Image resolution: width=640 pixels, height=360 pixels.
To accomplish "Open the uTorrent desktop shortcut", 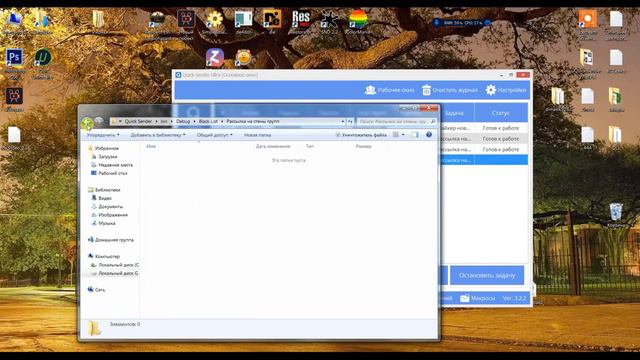I will (42, 58).
